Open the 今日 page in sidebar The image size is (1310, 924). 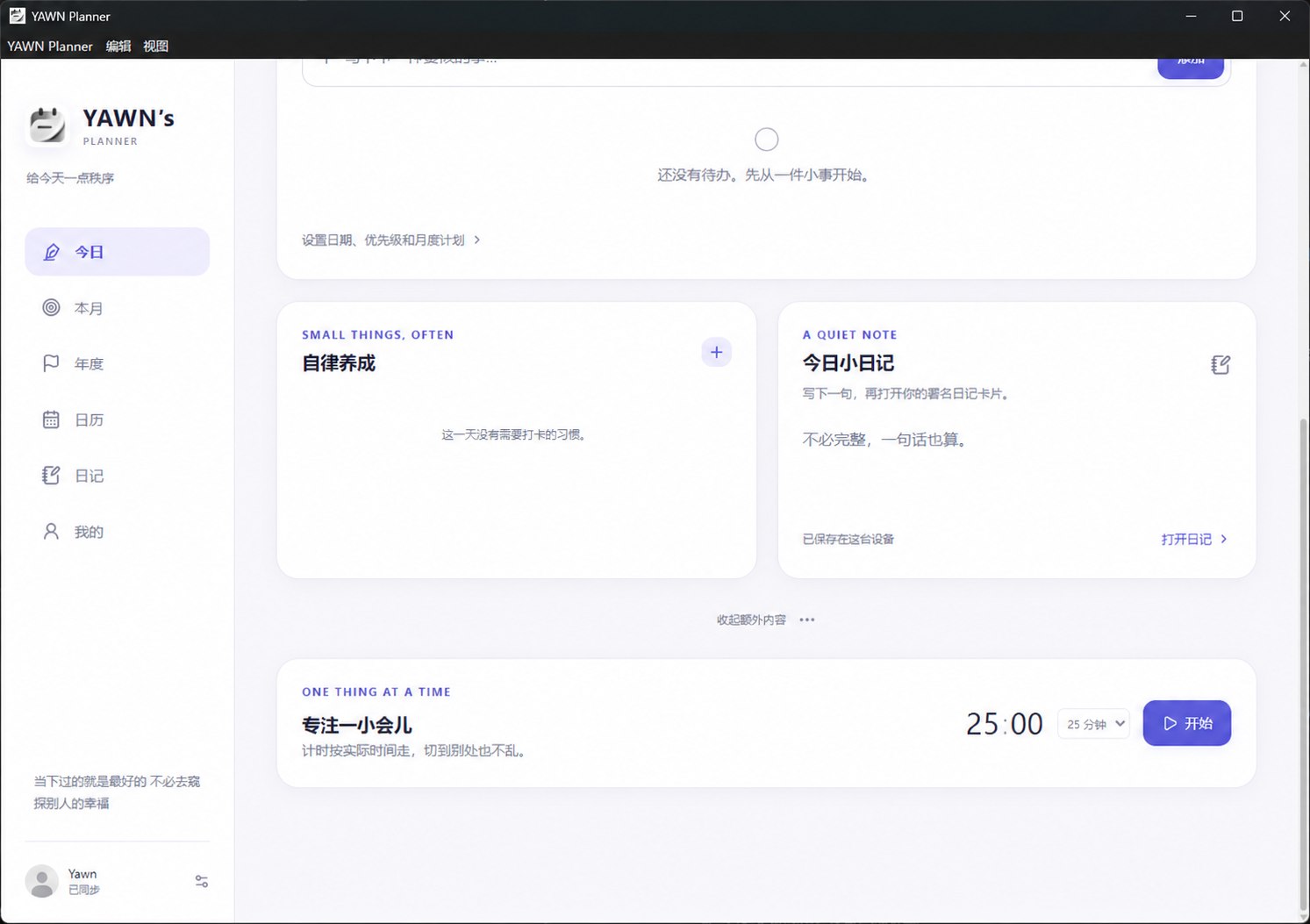coord(118,252)
